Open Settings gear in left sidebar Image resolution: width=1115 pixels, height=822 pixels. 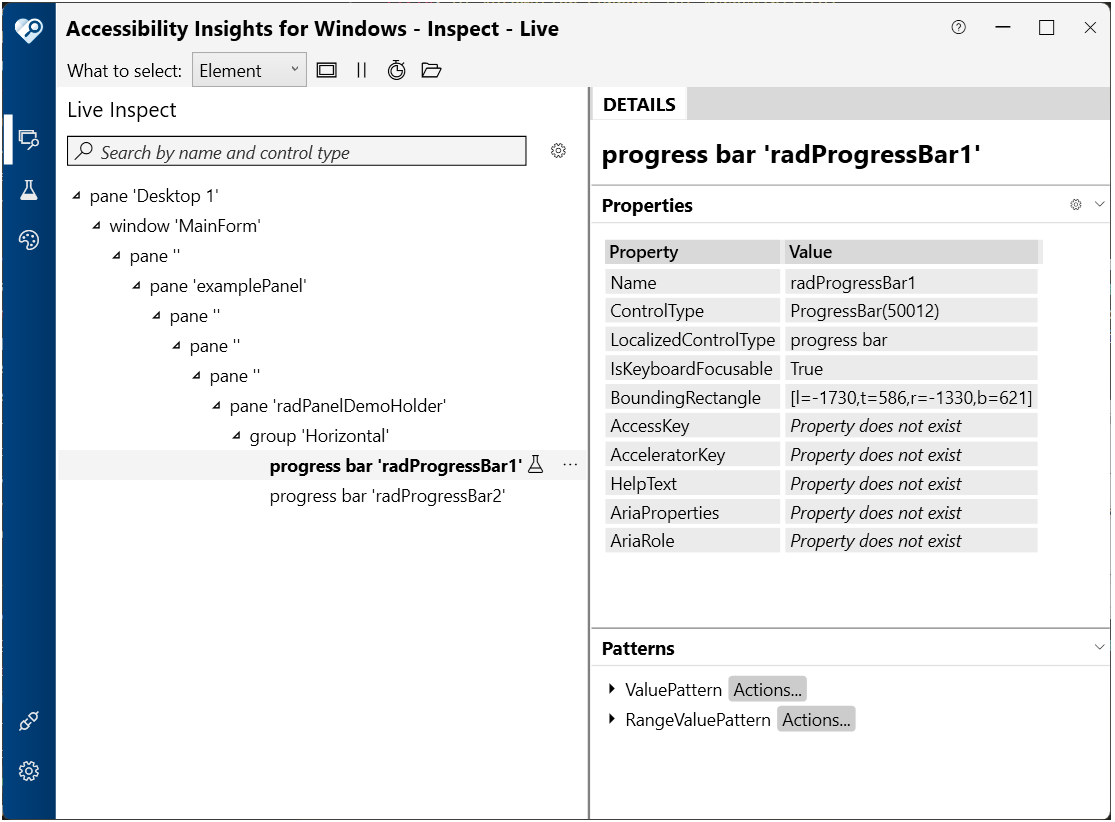click(28, 771)
